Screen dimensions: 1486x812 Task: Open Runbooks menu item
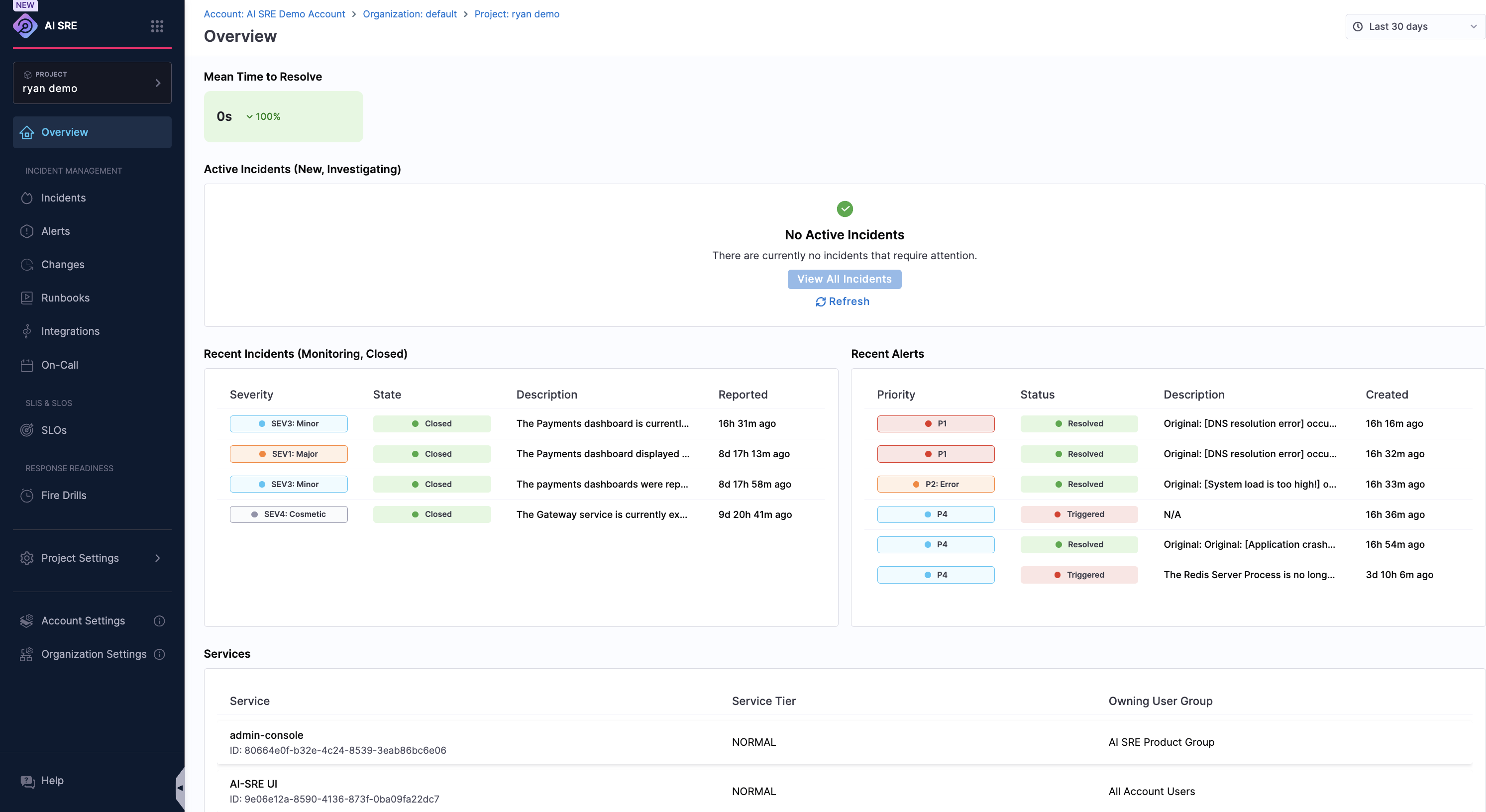92,298
